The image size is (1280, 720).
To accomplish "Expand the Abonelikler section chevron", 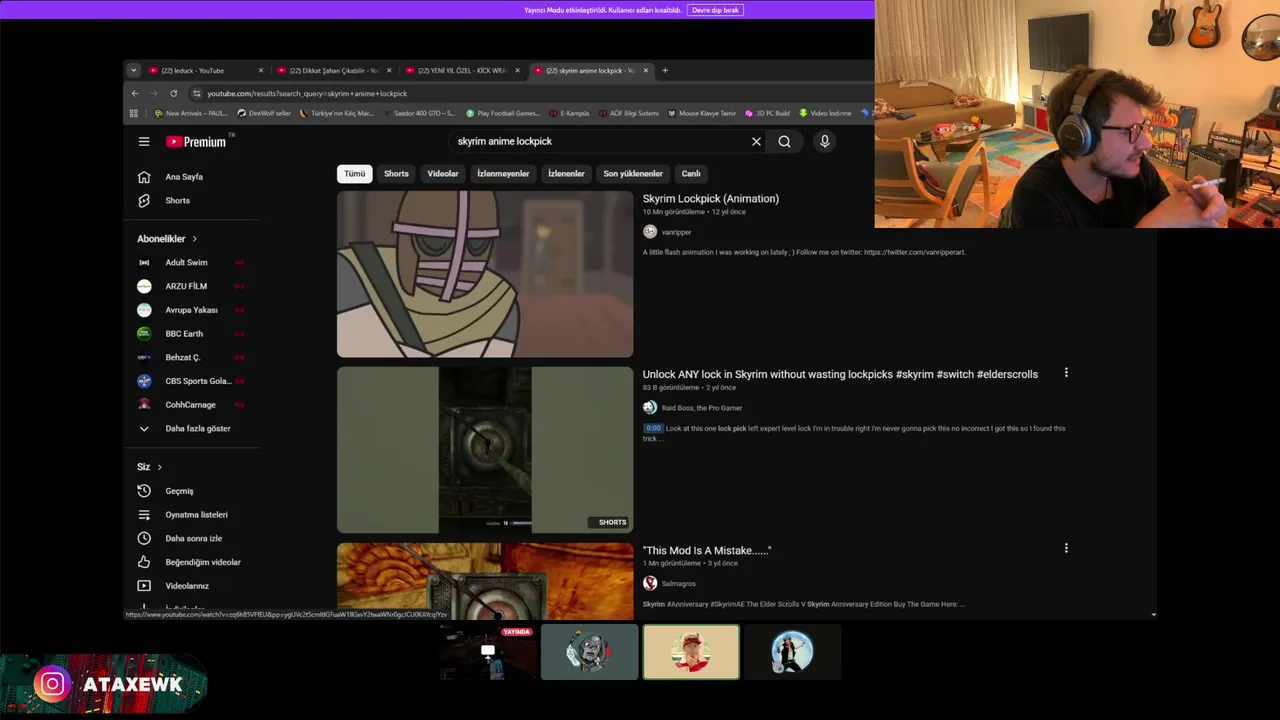I will click(x=194, y=239).
